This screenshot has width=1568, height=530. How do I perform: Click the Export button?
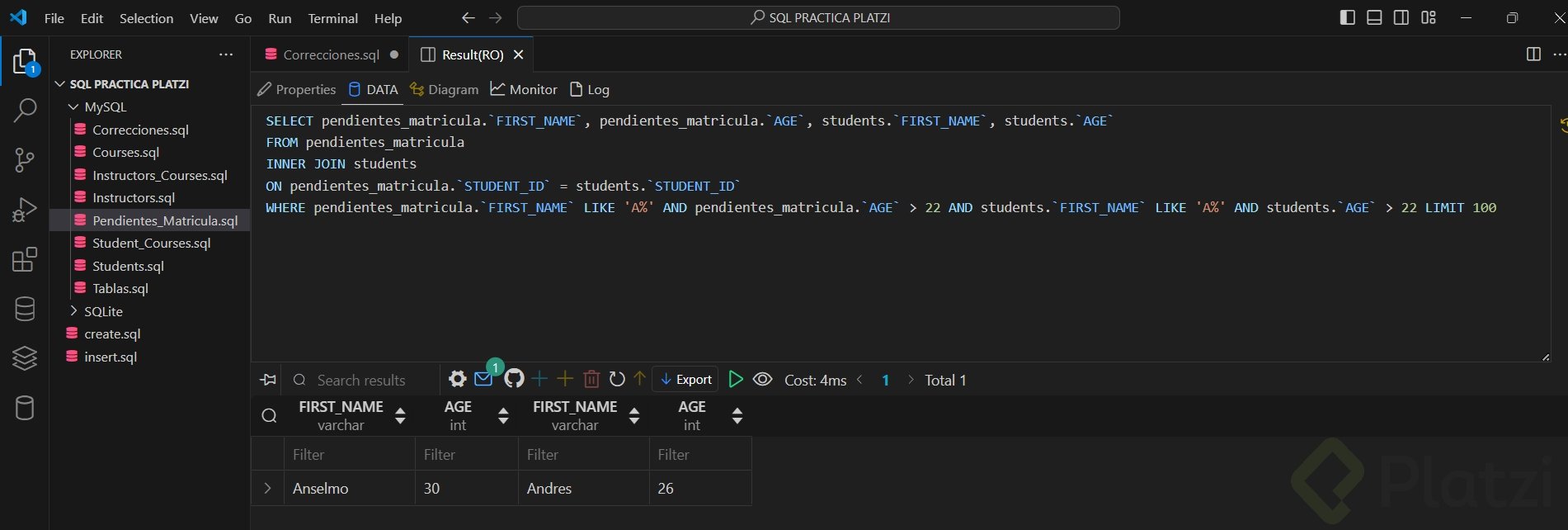point(685,380)
